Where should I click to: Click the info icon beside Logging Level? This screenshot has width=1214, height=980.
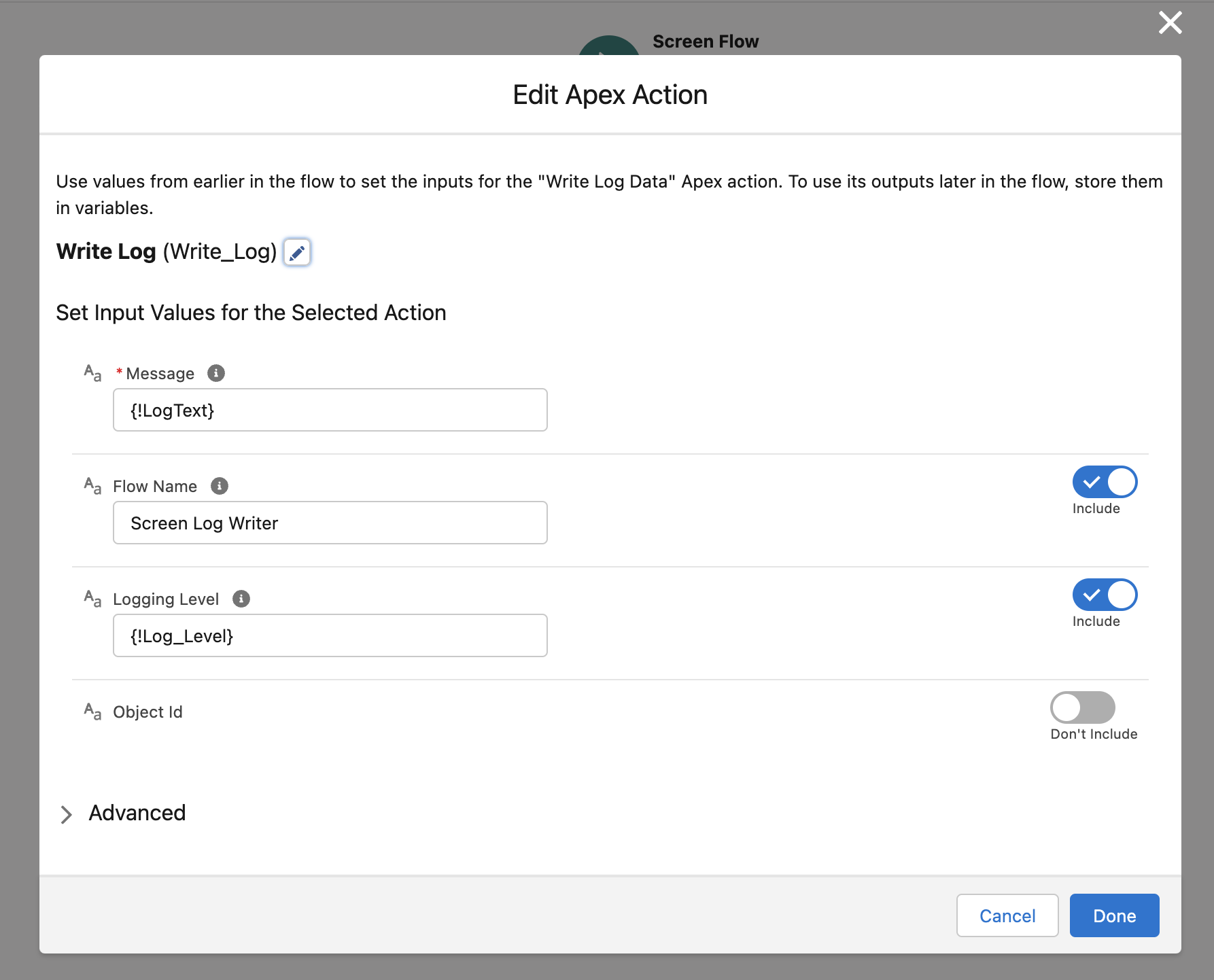[241, 599]
